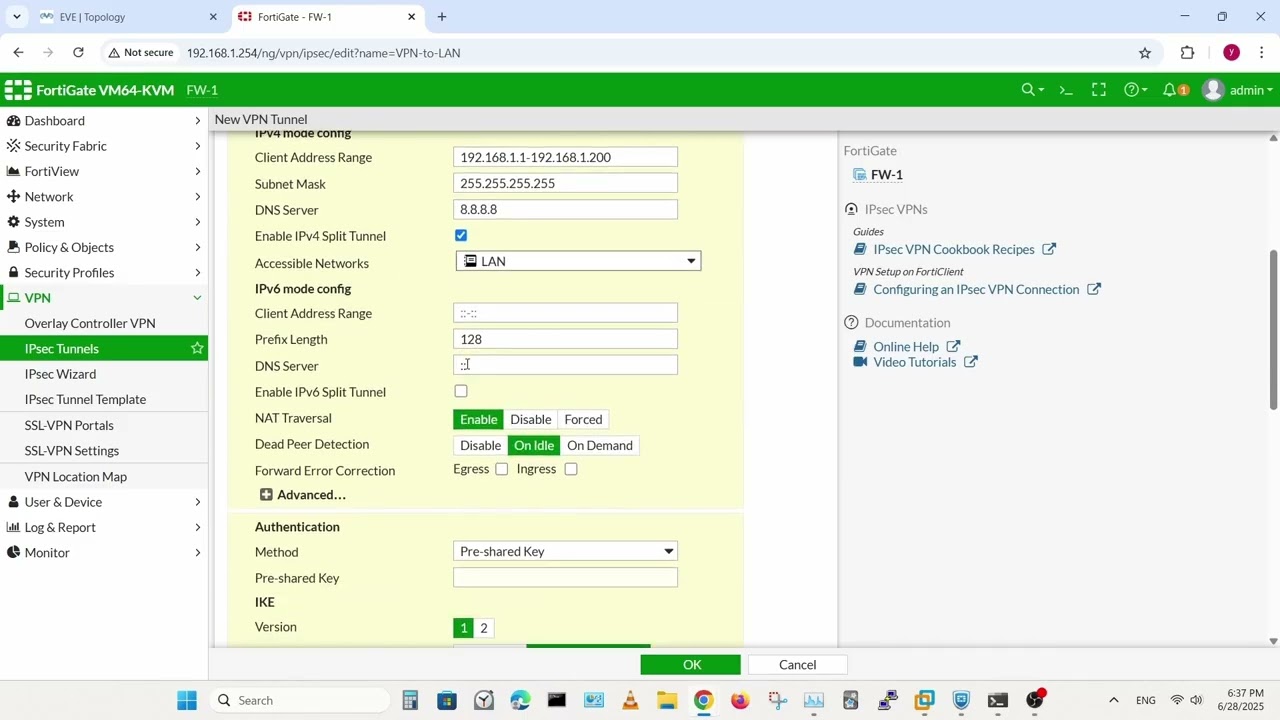Screen dimensions: 1280x720
Task: Click the external link icon beside Video Tutorials
Action: (971, 362)
